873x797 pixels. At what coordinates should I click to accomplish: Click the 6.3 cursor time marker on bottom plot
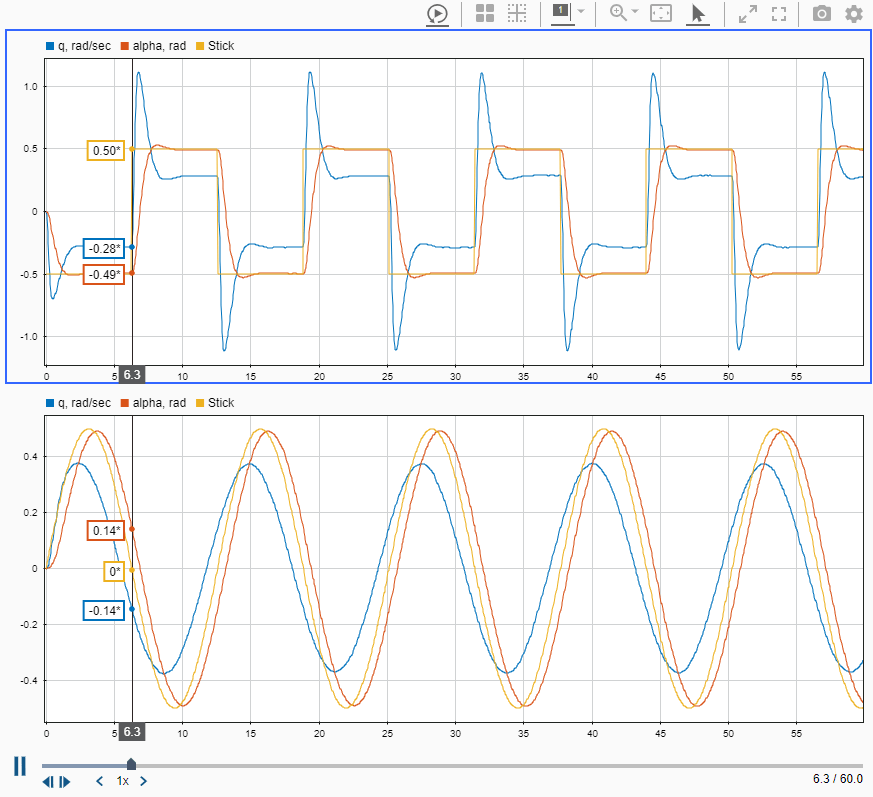click(x=132, y=732)
